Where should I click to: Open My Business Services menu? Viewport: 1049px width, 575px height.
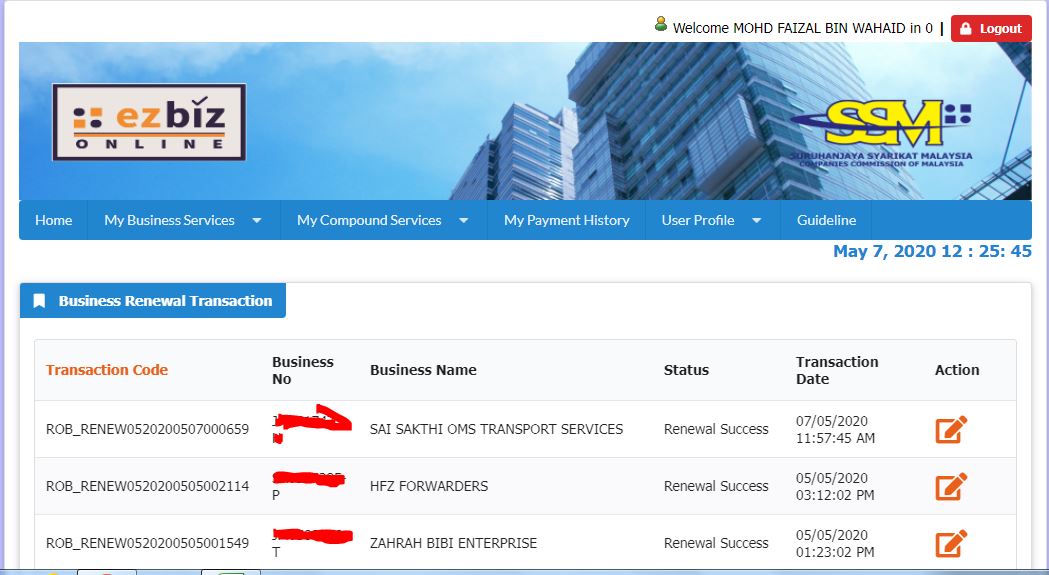pos(169,220)
